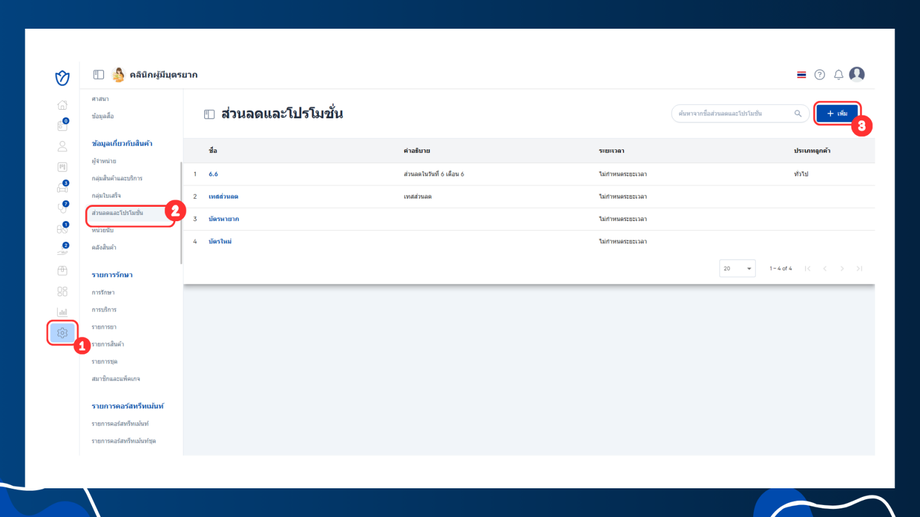The height and width of the screenshot is (517, 920).
Task: Open the ข้อมูลสื่อ sidebar menu item
Action: [x=103, y=116]
